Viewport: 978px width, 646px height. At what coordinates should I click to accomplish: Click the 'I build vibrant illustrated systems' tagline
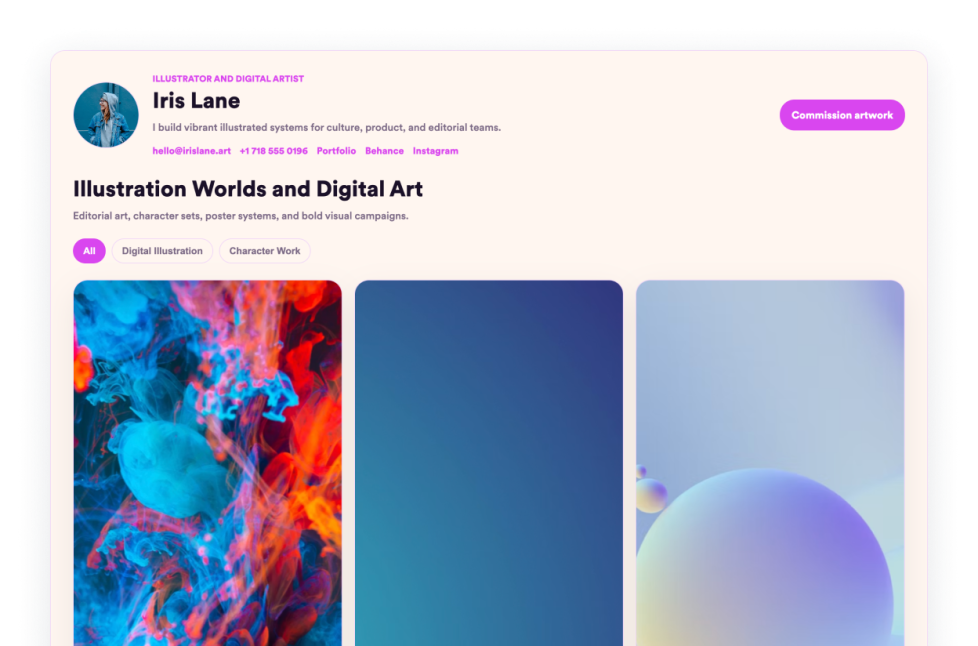coord(327,127)
